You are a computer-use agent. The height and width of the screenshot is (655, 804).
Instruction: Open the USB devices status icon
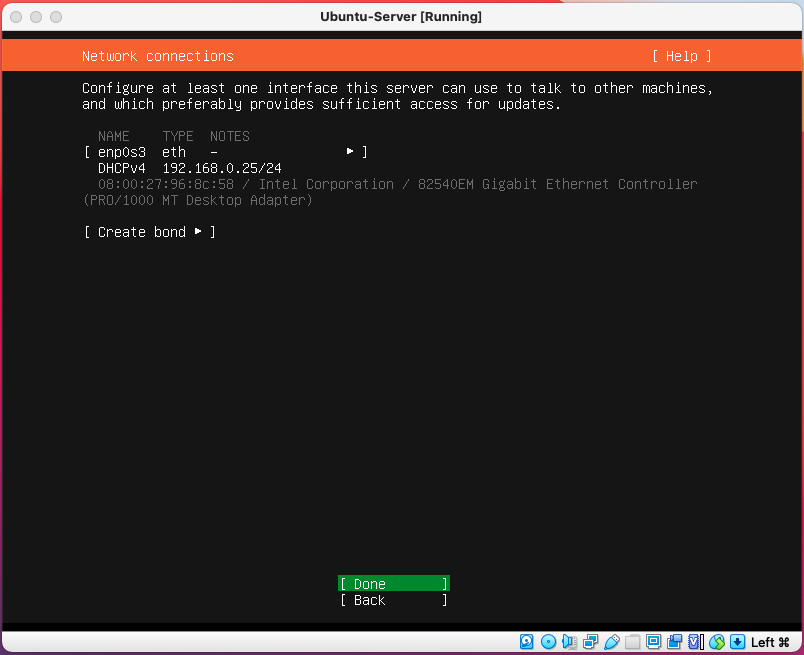click(612, 642)
